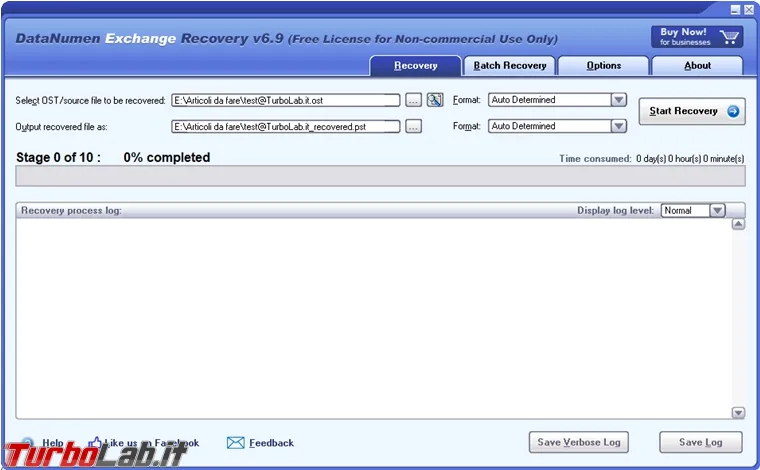The height and width of the screenshot is (470, 760).
Task: Browse for the output PST file location
Action: tap(413, 126)
